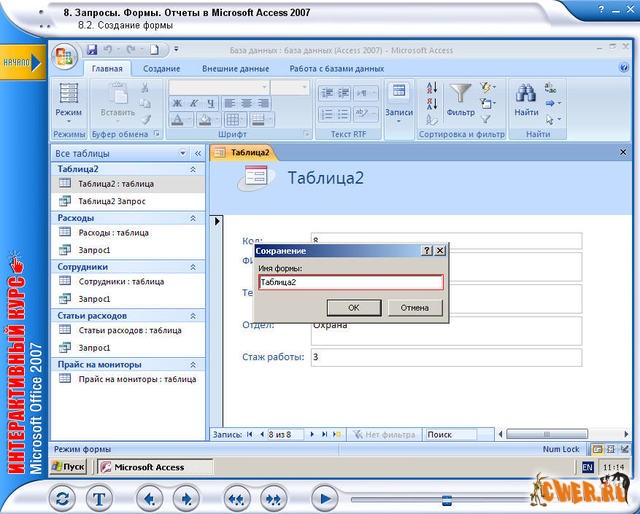The width and height of the screenshot is (640, 514).
Task: Click the form name input field
Action: 349,283
